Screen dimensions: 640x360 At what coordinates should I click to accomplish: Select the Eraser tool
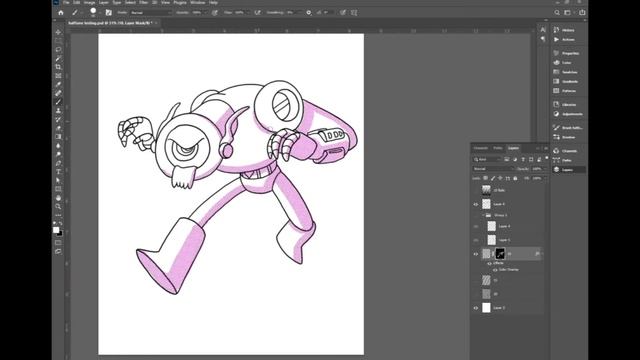[58, 128]
